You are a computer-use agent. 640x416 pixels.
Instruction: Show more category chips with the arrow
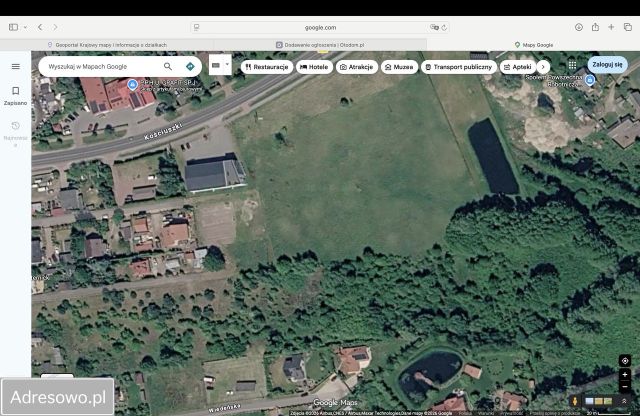(543, 67)
